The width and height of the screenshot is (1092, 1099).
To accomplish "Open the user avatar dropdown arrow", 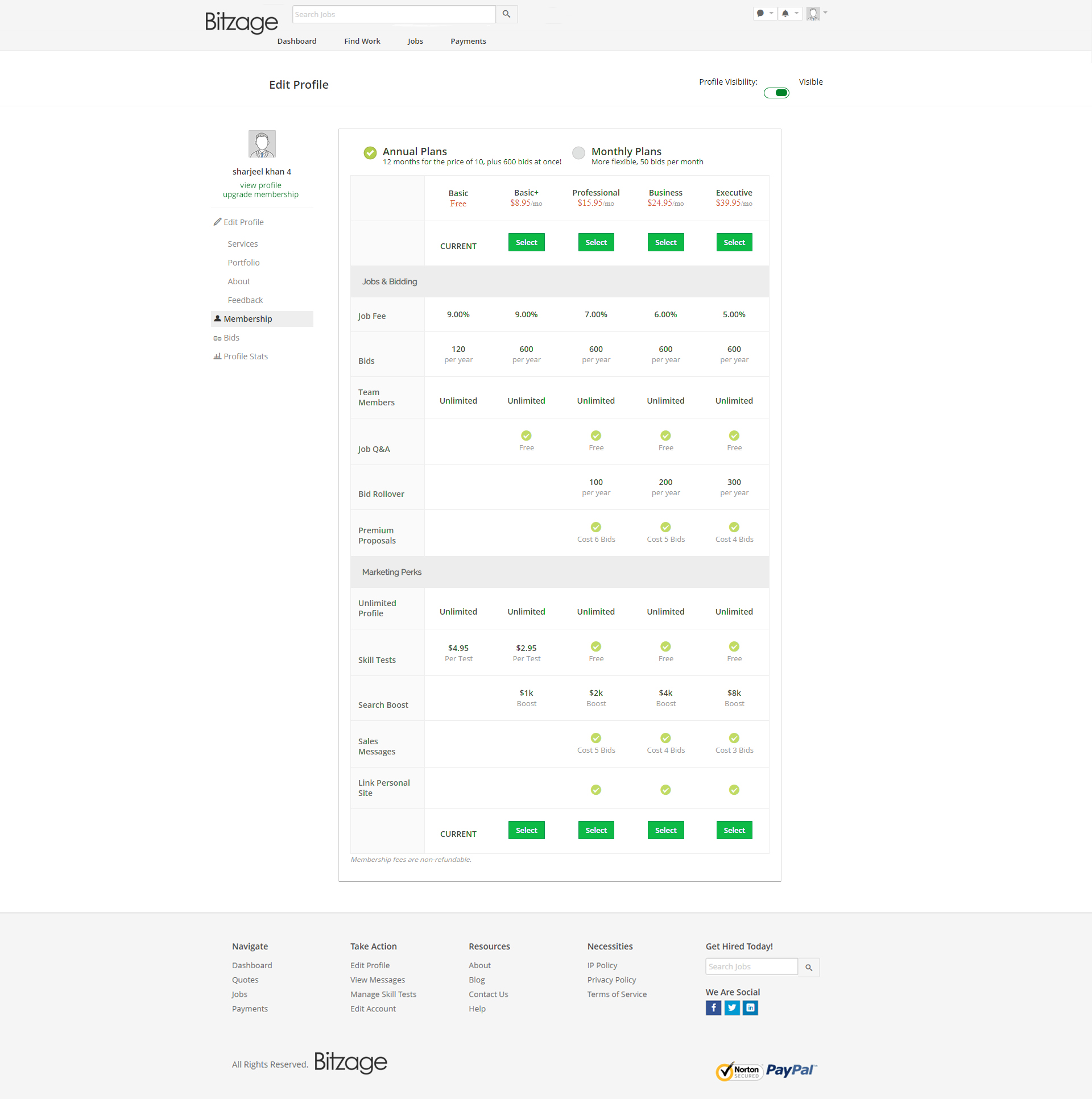I will [825, 13].
